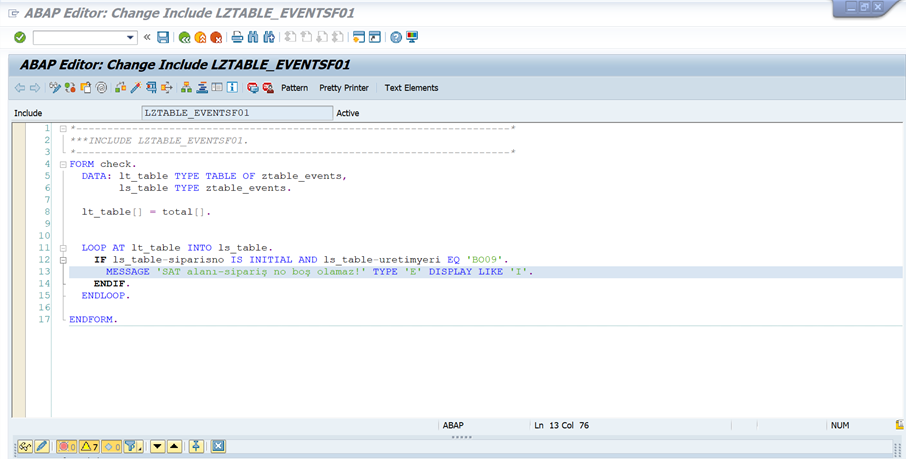This screenshot has height=459, width=906.
Task: Click the Find binoculars icon
Action: [x=253, y=38]
